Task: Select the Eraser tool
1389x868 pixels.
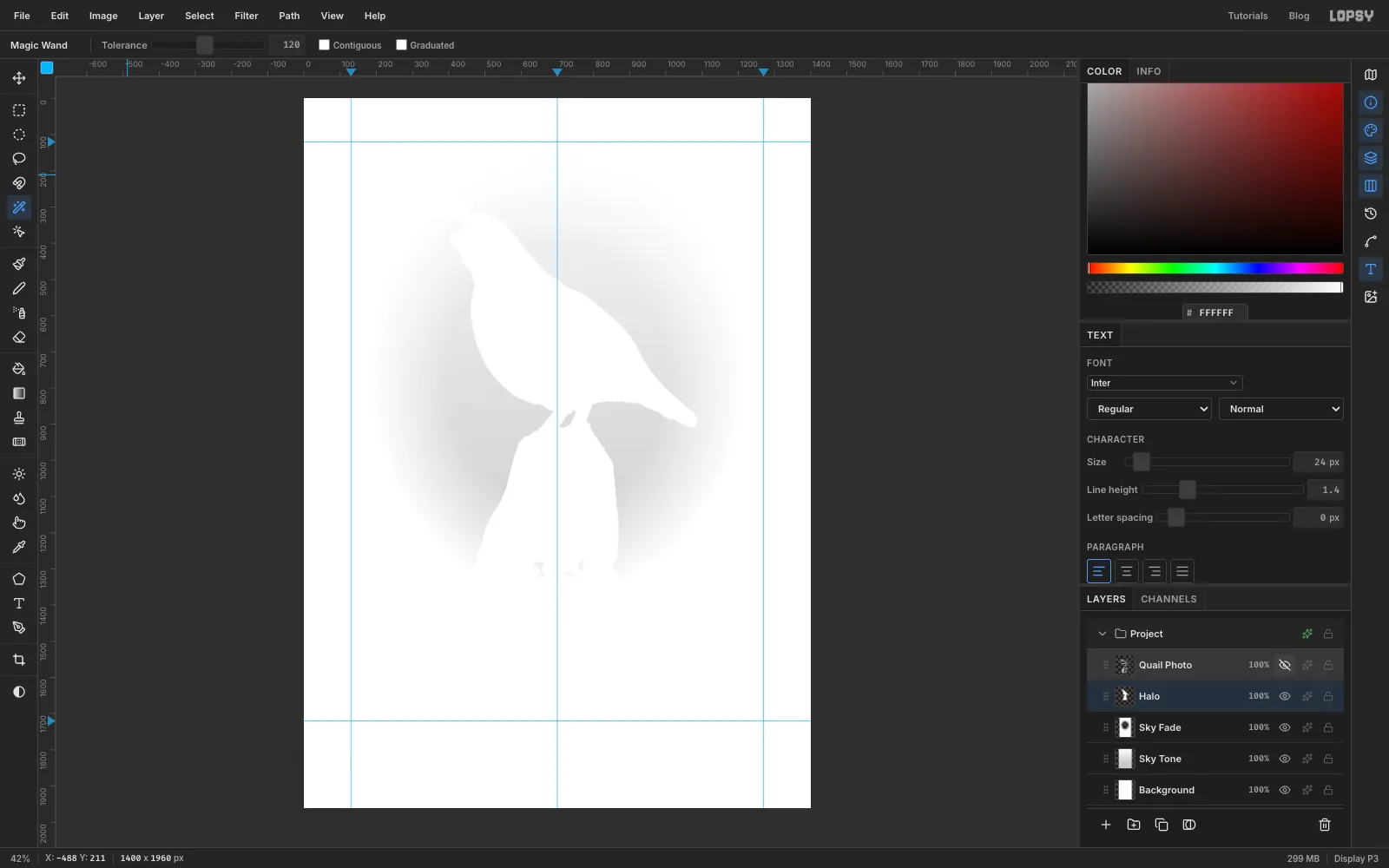Action: coord(19,337)
